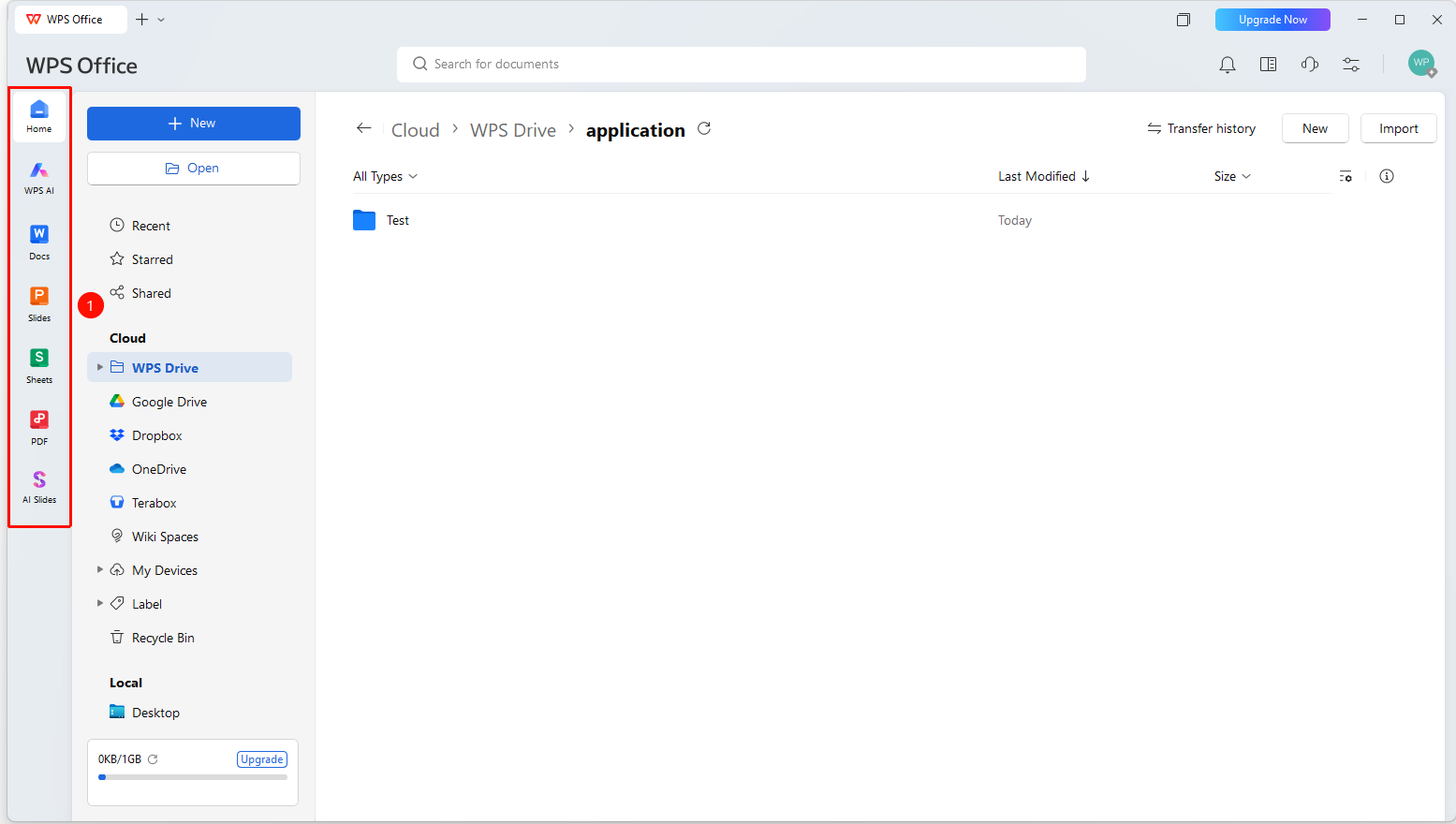Open the new tab dropdown arrow
Screen dimensions: 1456x824
[x=161, y=20]
